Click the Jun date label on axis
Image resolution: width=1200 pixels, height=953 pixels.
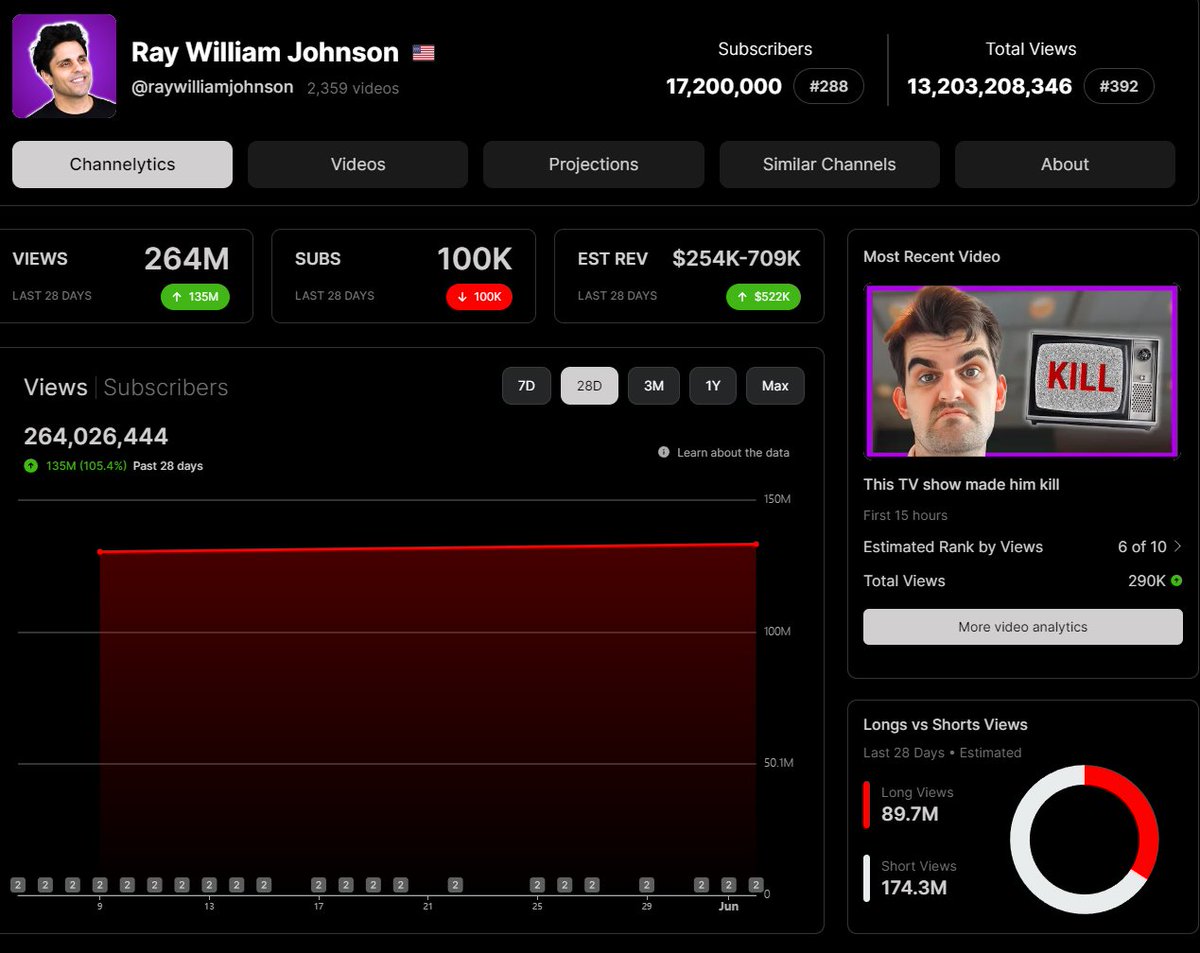pyautogui.click(x=728, y=906)
